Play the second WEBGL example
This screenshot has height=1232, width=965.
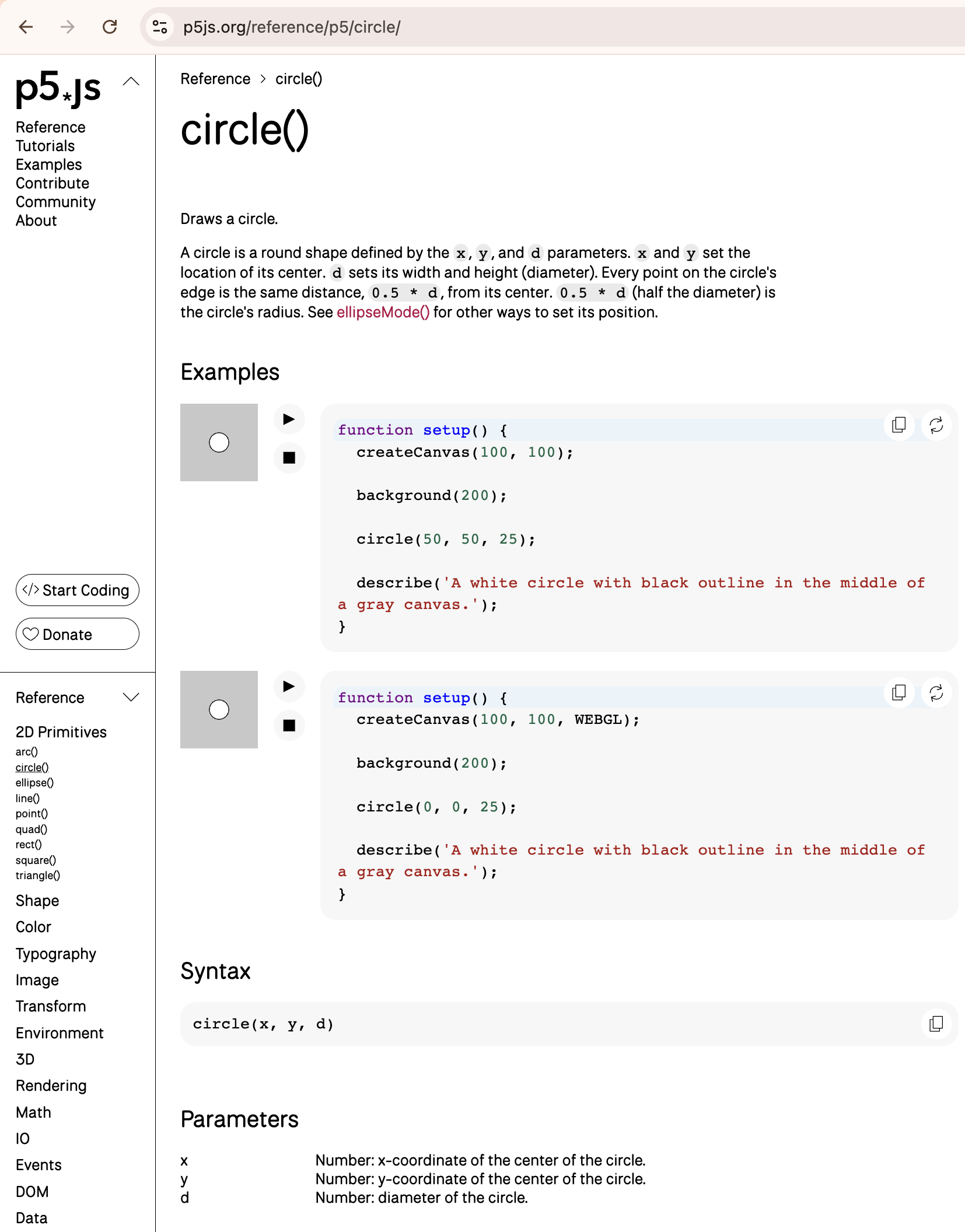289,687
